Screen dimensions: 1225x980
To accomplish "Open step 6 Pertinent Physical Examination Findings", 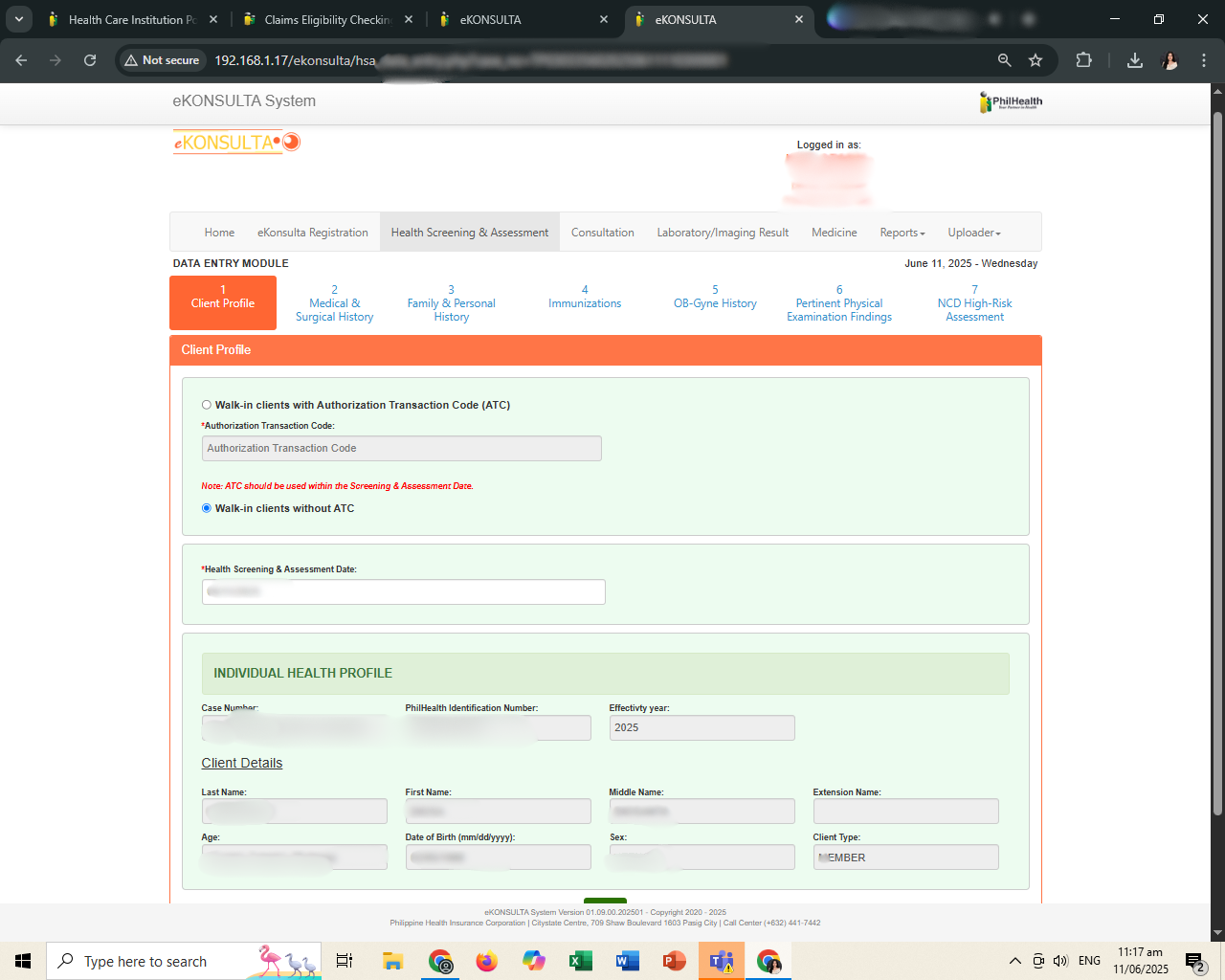I will [x=839, y=303].
